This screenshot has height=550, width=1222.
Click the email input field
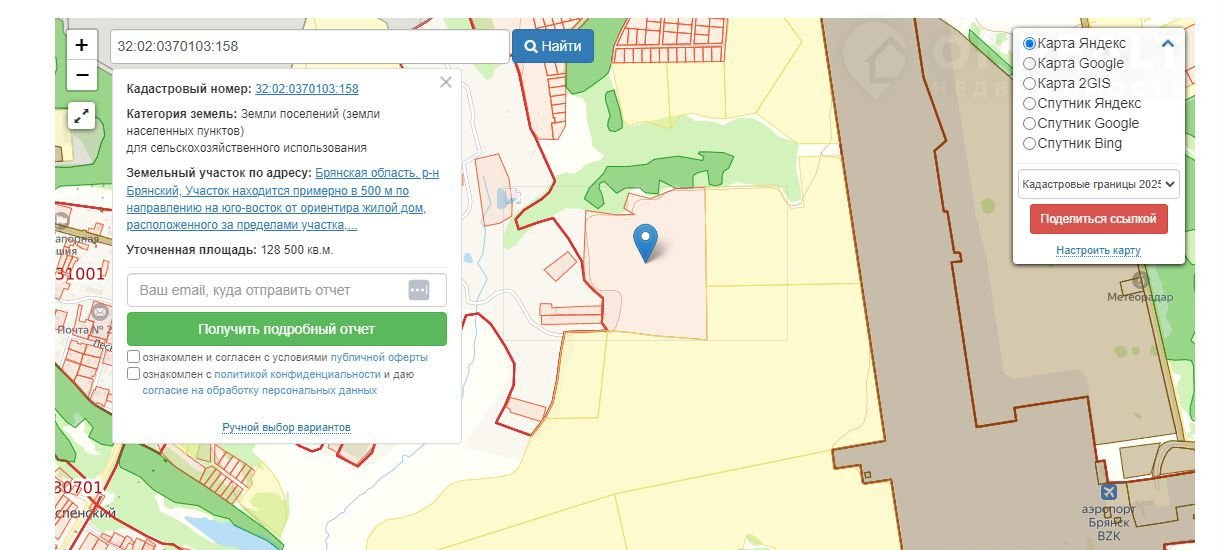[267, 290]
